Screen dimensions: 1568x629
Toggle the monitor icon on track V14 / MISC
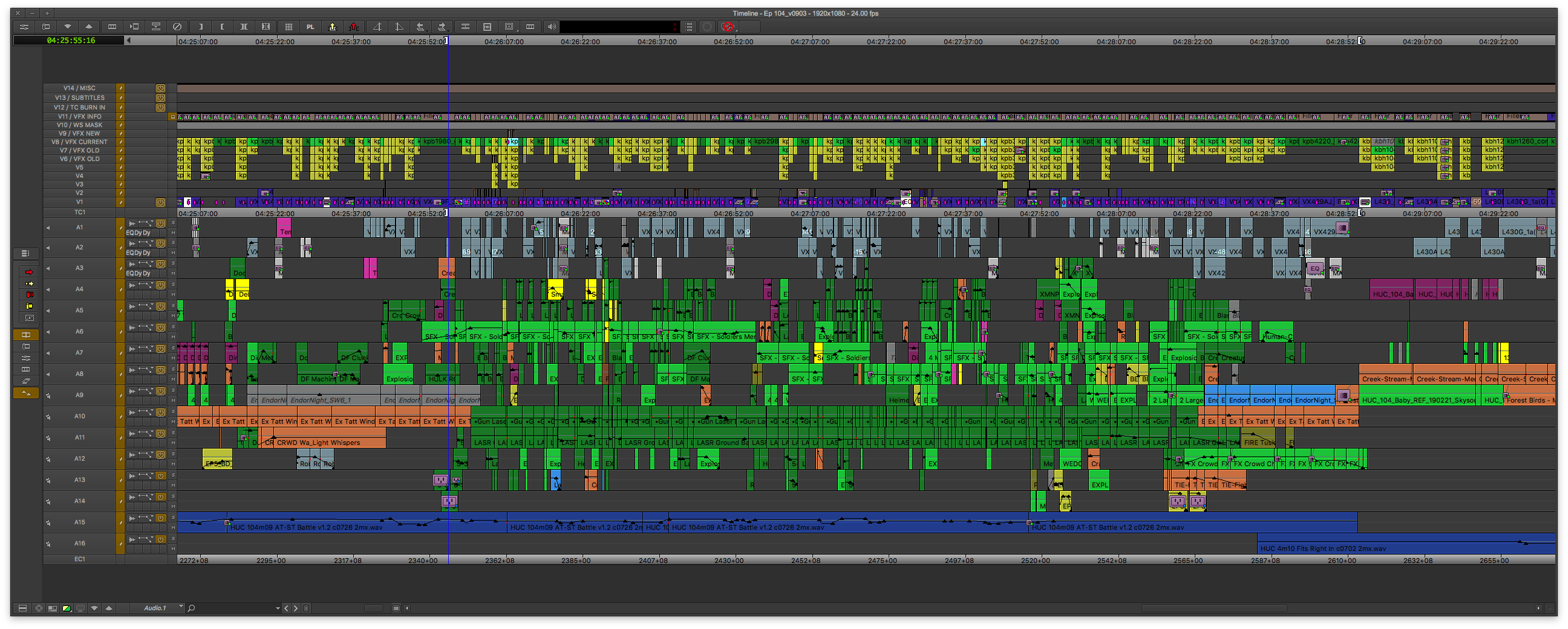pyautogui.click(x=161, y=88)
